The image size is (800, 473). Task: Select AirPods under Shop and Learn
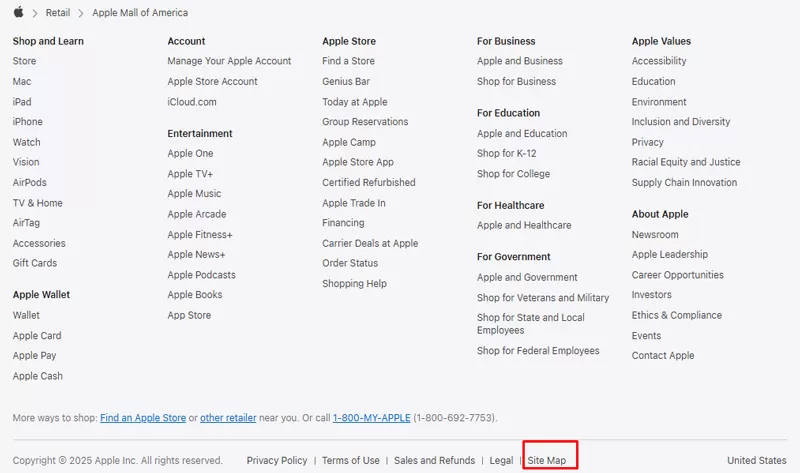tap(29, 183)
